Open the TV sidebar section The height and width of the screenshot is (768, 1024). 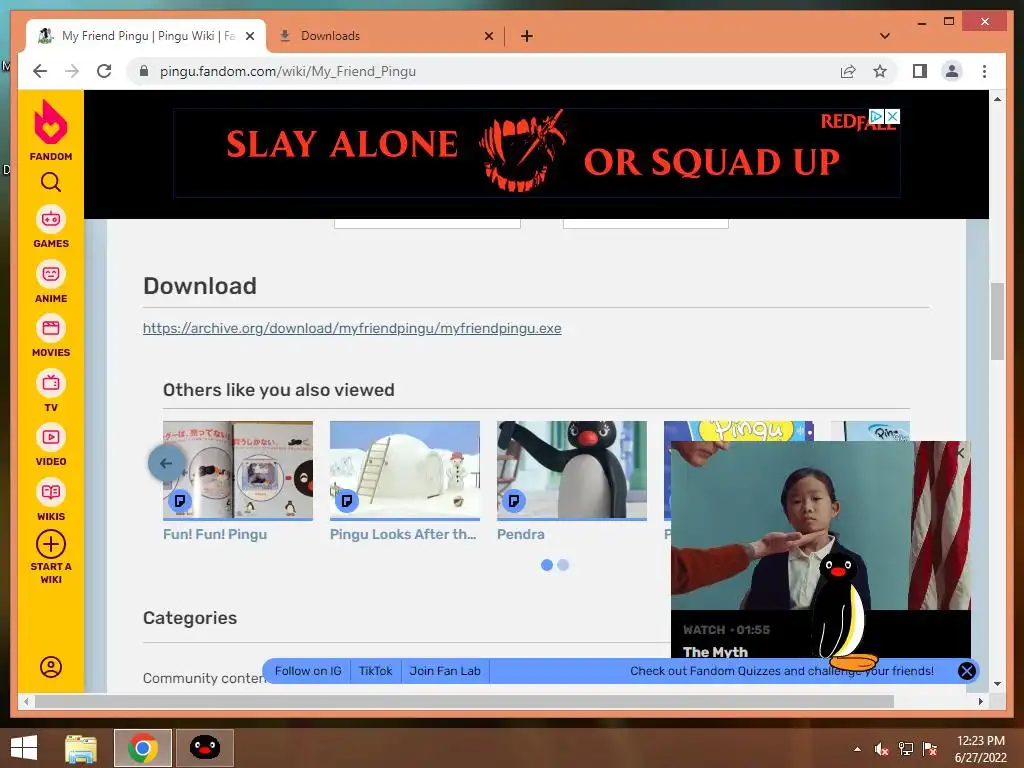click(x=50, y=391)
